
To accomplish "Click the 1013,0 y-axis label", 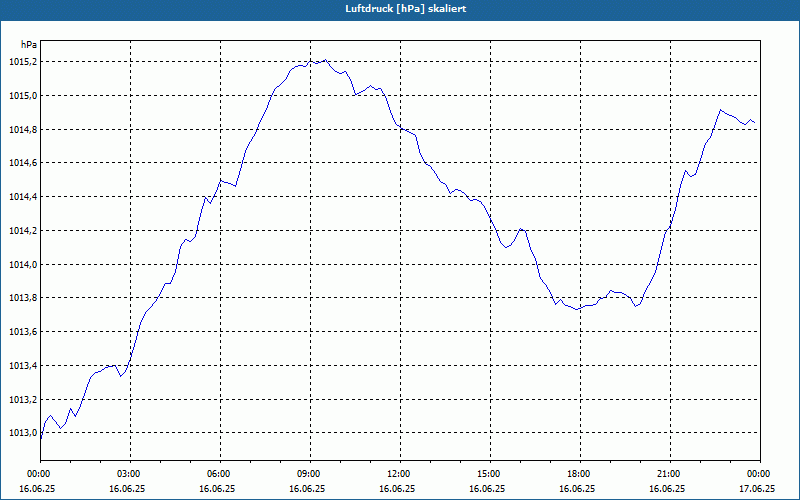I will pos(23,433).
